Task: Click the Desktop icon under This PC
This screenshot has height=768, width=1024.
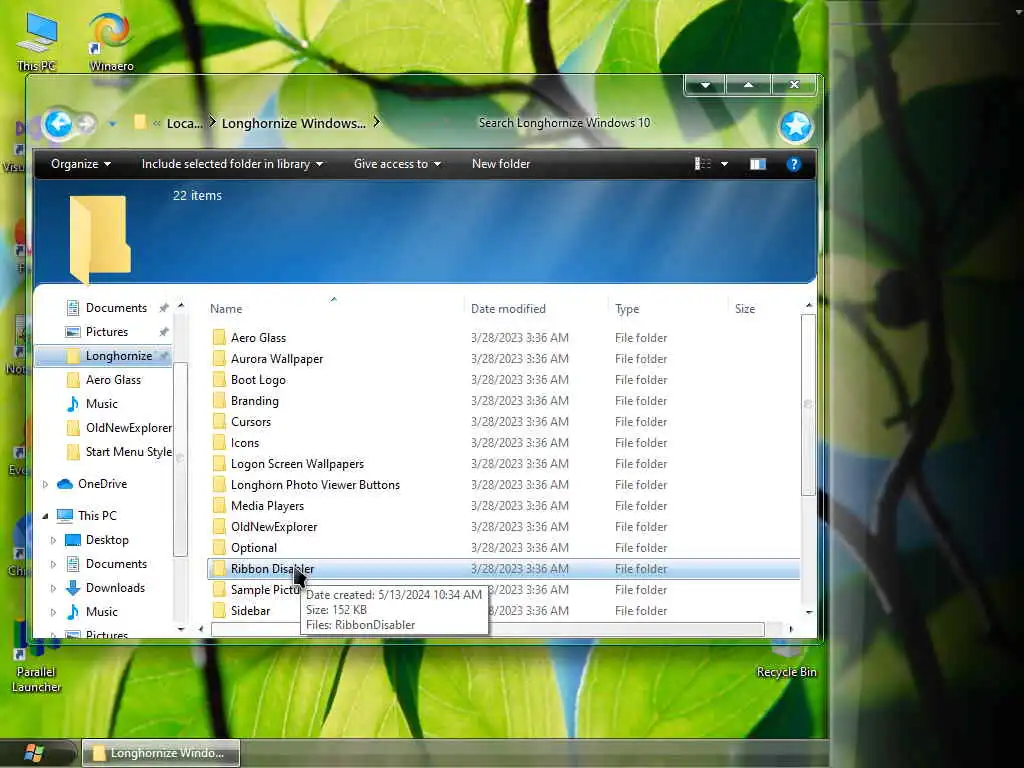Action: pyautogui.click(x=73, y=540)
